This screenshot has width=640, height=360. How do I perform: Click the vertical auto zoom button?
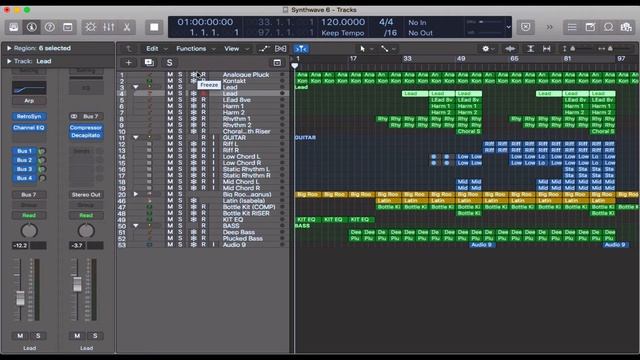[x=530, y=49]
